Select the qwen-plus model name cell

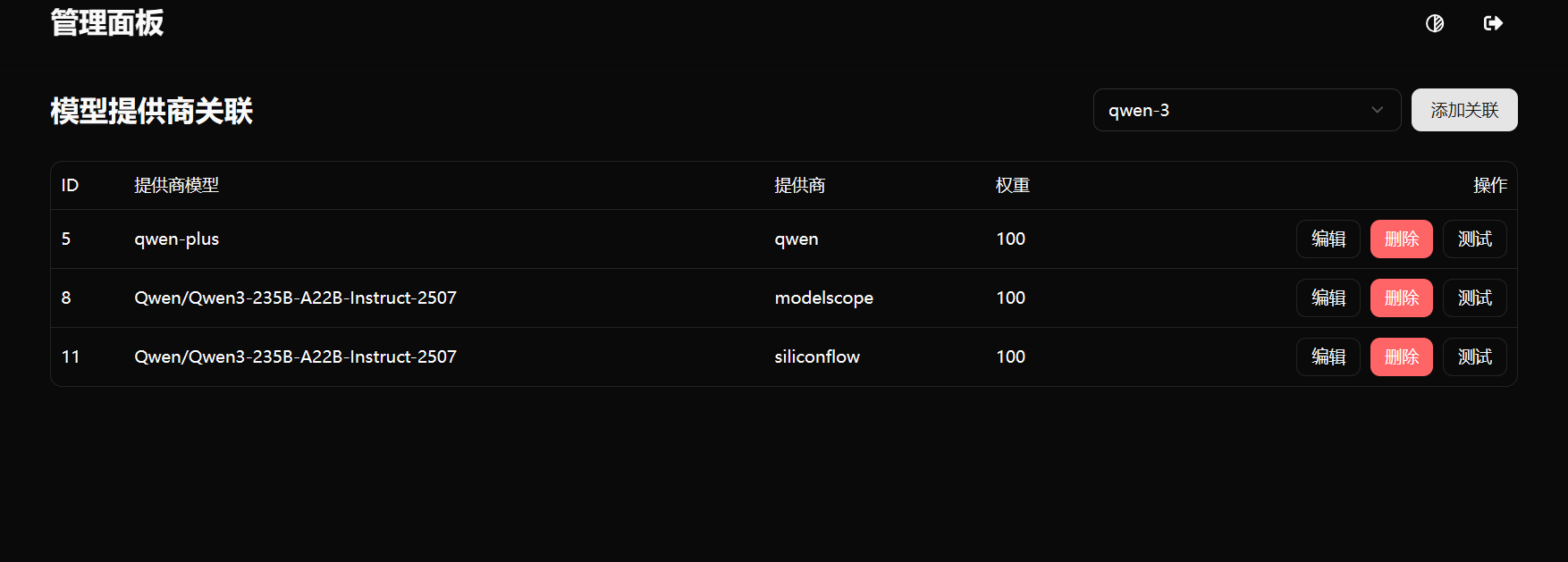click(x=177, y=239)
